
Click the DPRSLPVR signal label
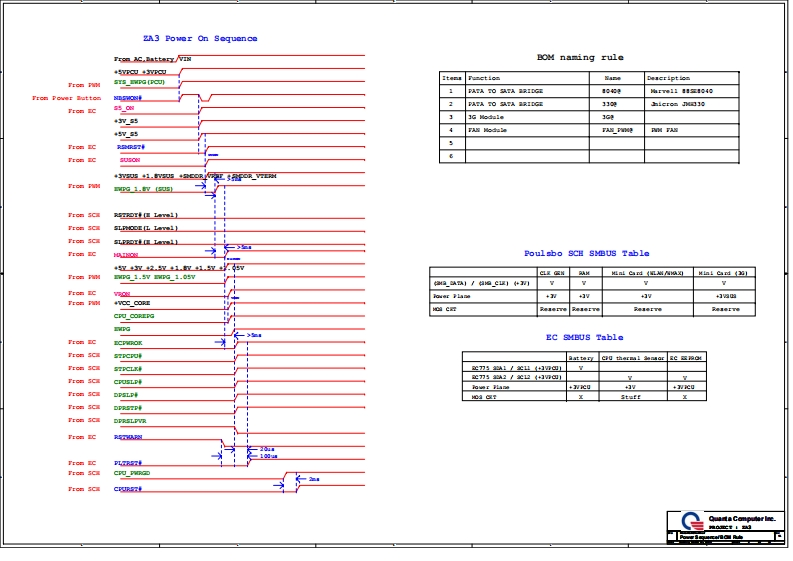click(x=130, y=421)
